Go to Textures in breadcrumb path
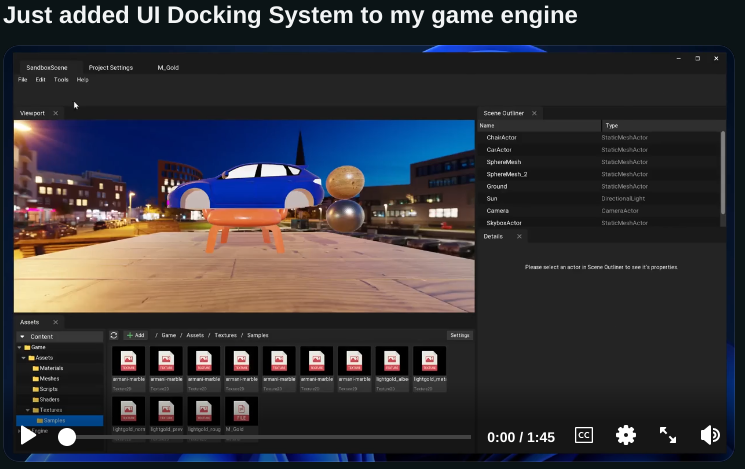Viewport: 745px width, 469px height. click(225, 335)
